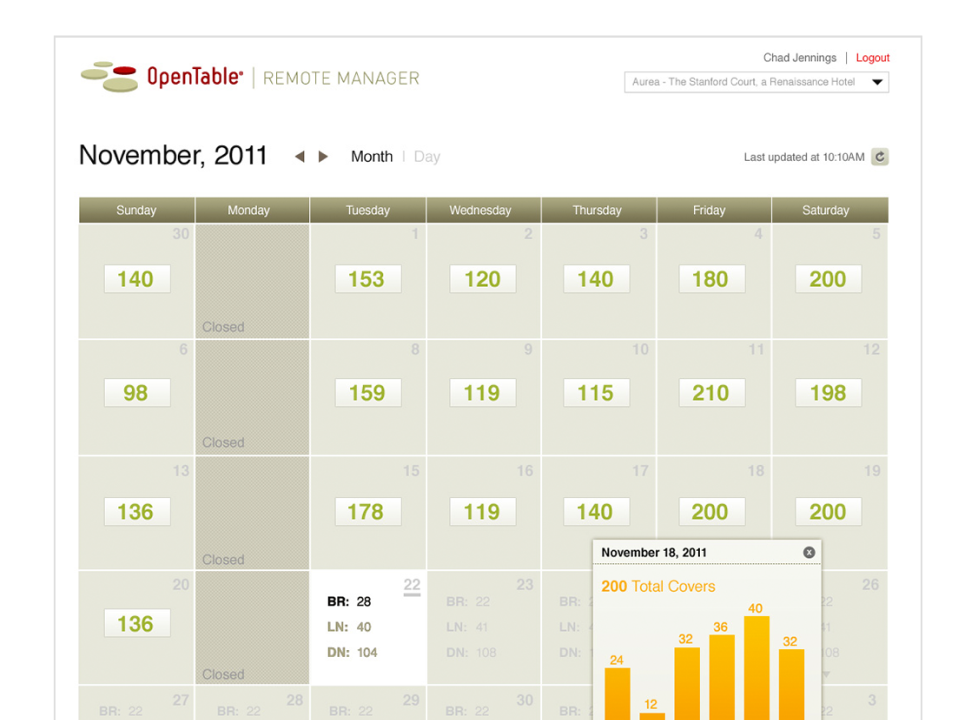This screenshot has width=970, height=720.
Task: Advance to next month with right arrow
Action: [x=323, y=157]
